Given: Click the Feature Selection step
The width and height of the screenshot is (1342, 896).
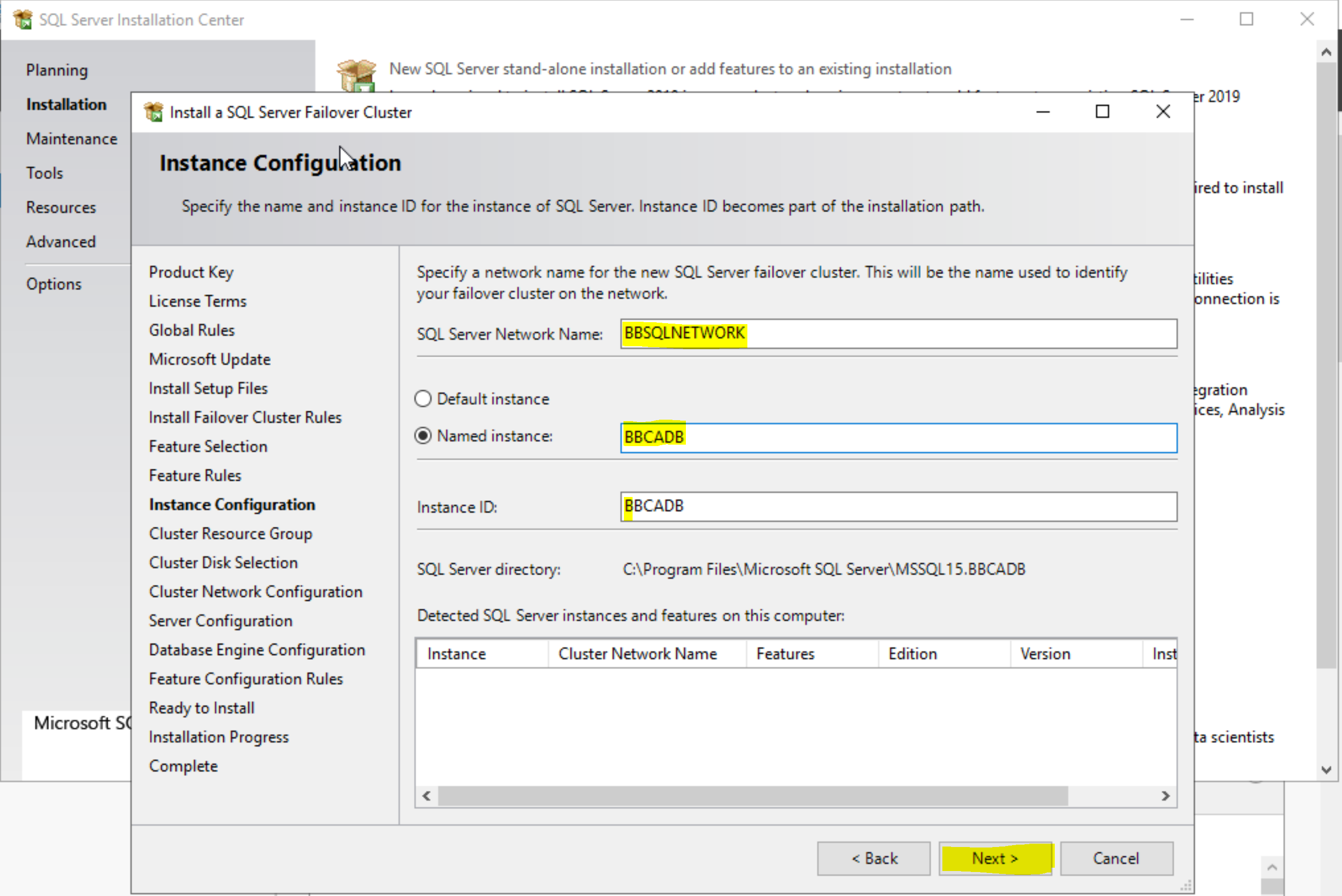Looking at the screenshot, I should tap(208, 447).
